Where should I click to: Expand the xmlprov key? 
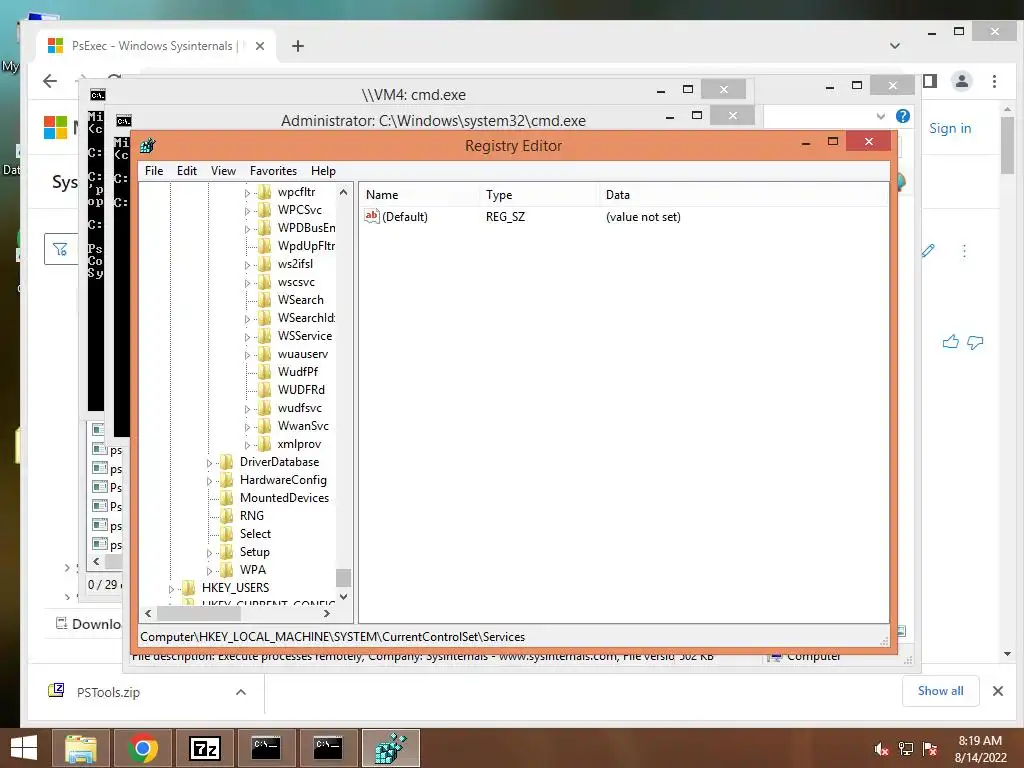(x=248, y=445)
